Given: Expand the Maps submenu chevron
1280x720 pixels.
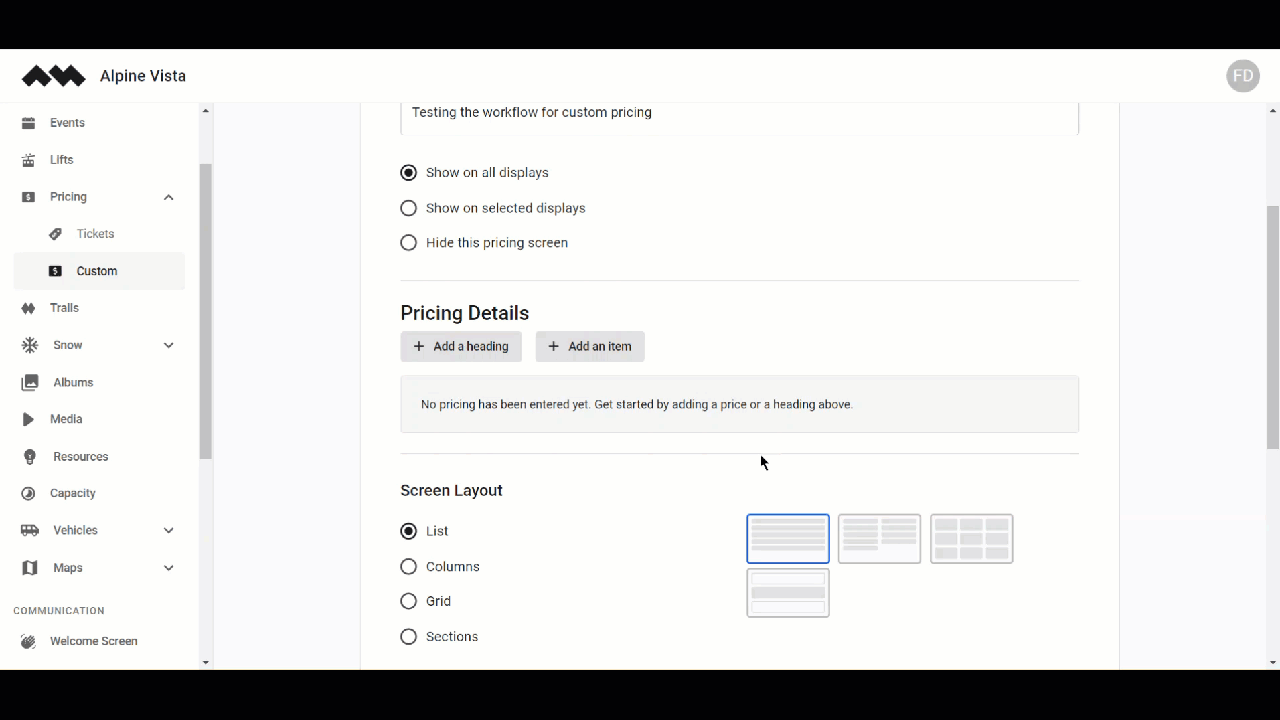Looking at the screenshot, I should [x=168, y=568].
